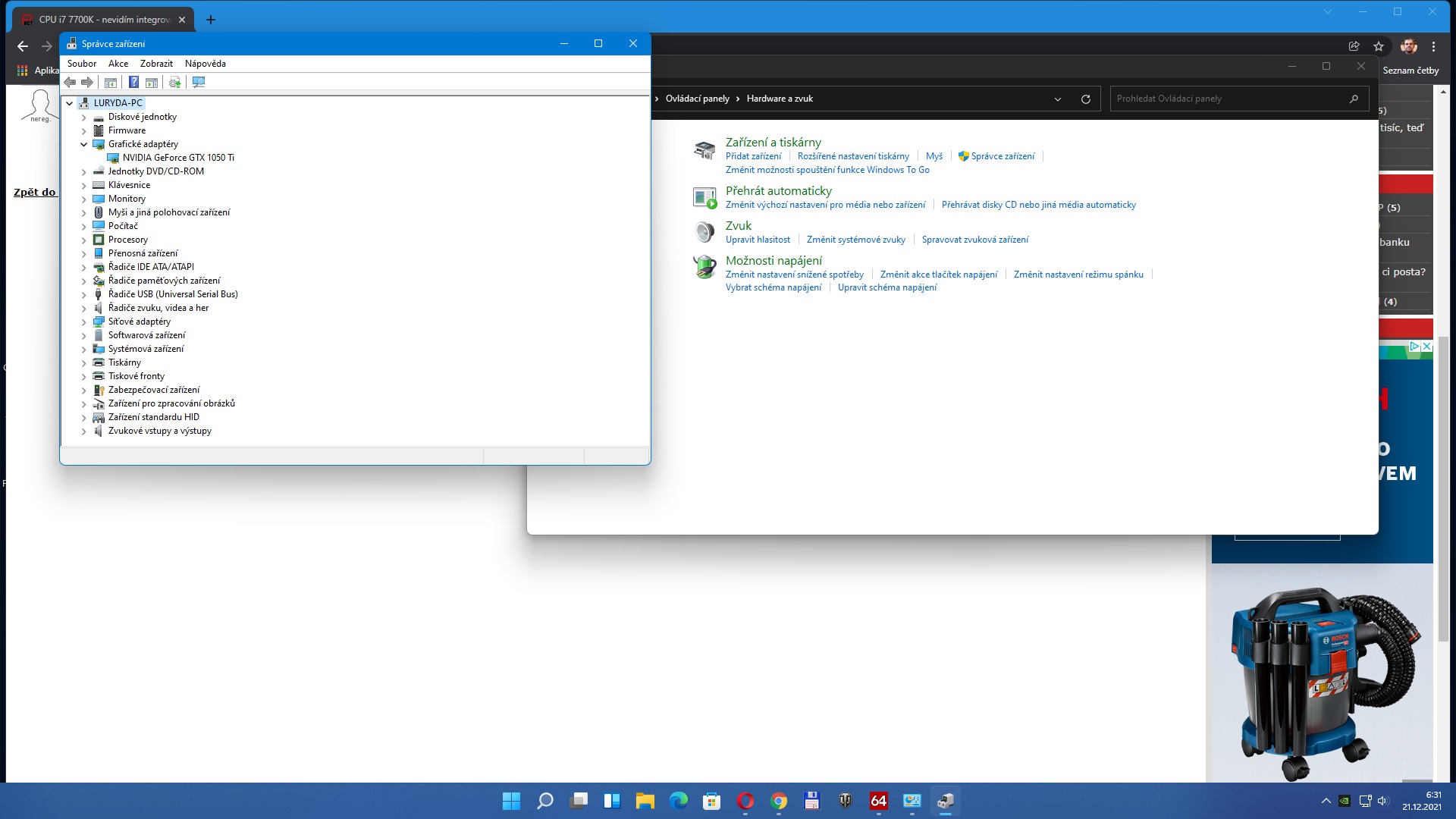Open Microsoft Store from the taskbar
Image resolution: width=1456 pixels, height=819 pixels.
click(x=711, y=801)
